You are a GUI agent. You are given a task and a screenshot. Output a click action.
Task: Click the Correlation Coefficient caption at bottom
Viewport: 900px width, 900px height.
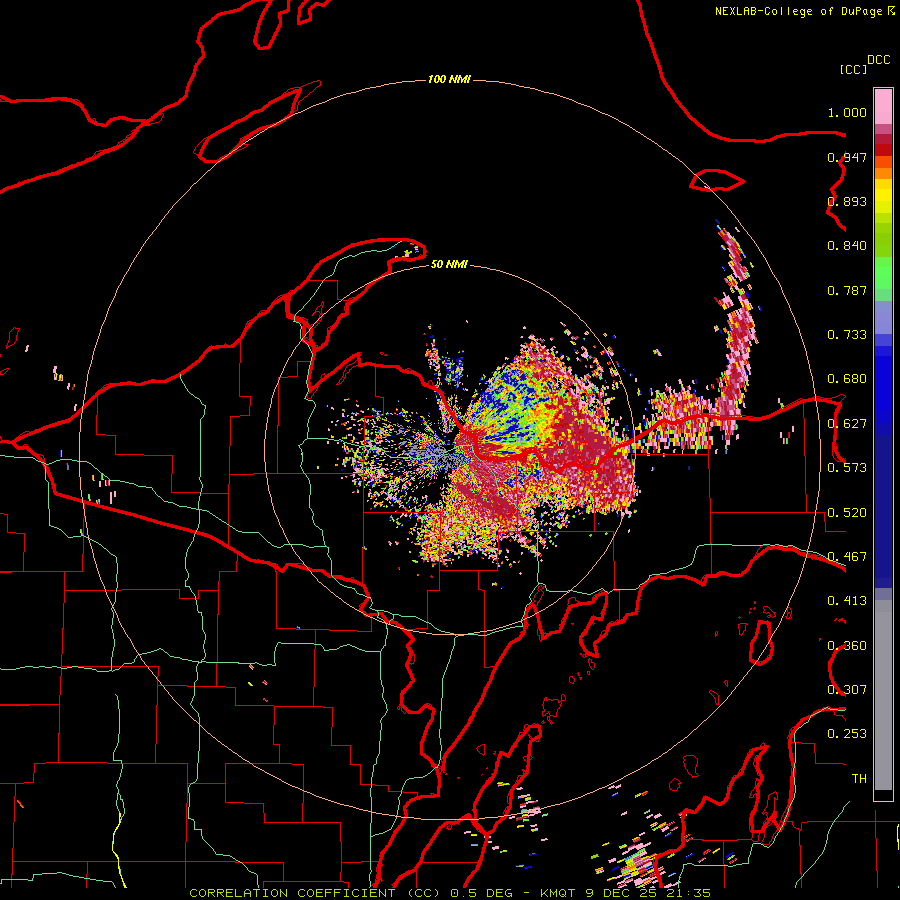(x=450, y=893)
